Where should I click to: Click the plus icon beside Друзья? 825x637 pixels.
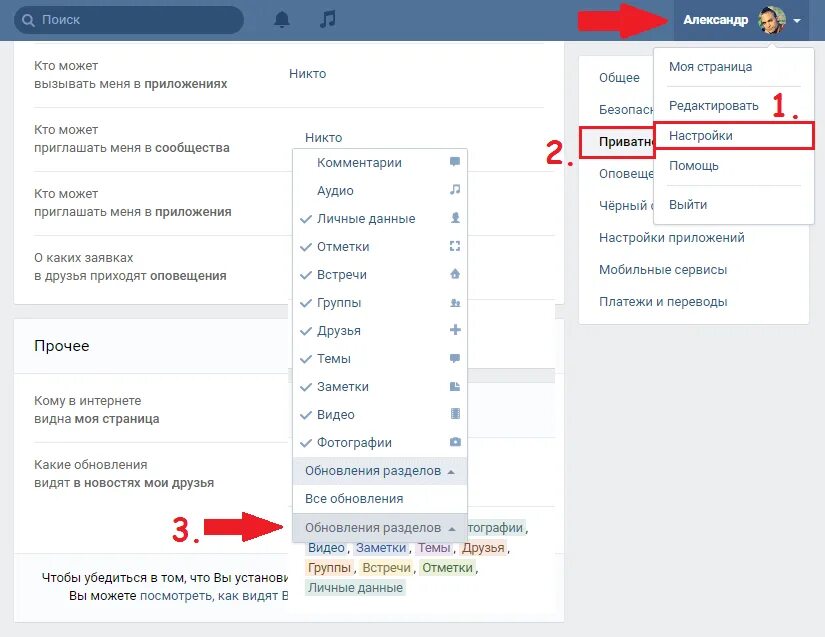[x=455, y=330]
